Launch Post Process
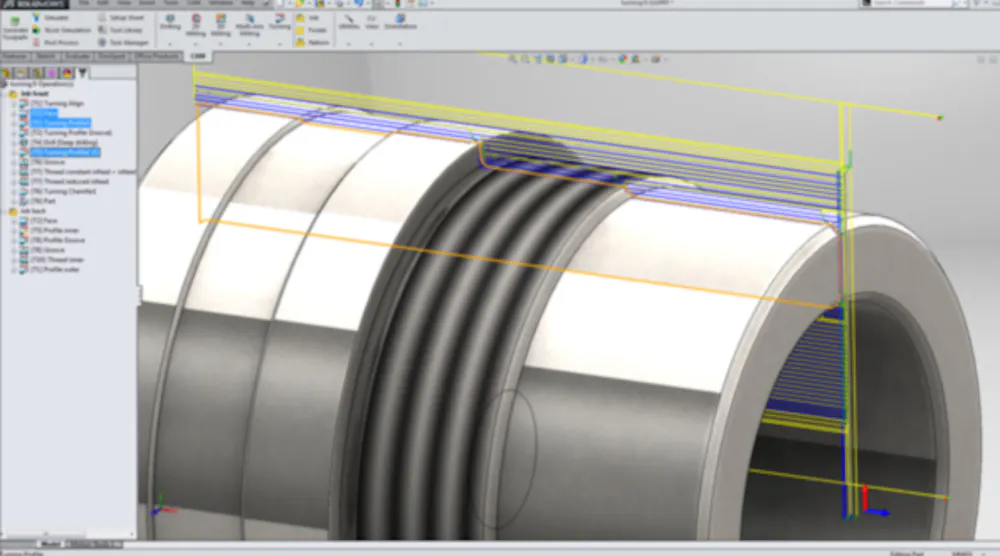1000x556 pixels. coord(55,43)
